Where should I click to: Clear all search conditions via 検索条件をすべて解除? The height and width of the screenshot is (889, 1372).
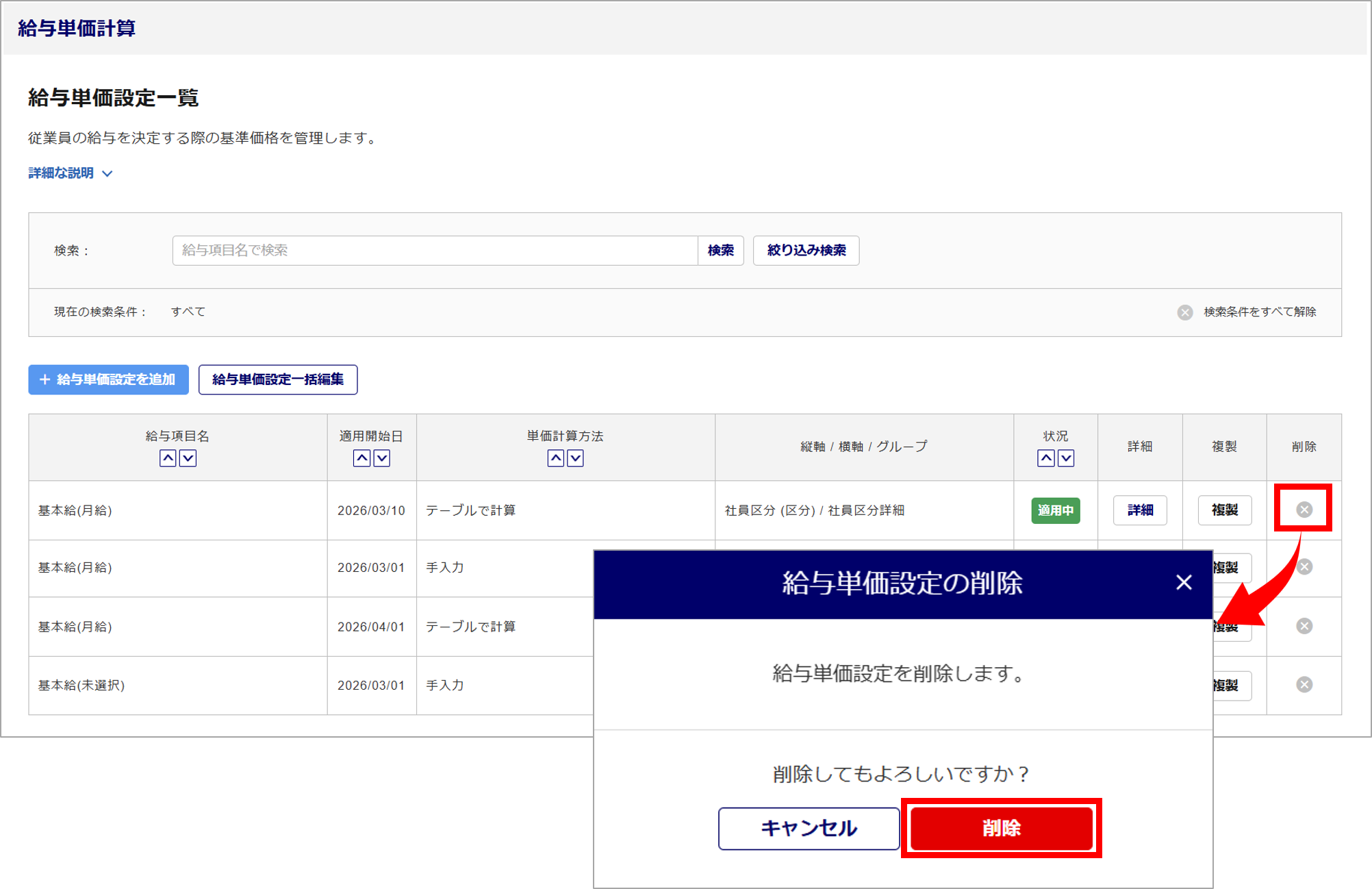pyautogui.click(x=1258, y=312)
